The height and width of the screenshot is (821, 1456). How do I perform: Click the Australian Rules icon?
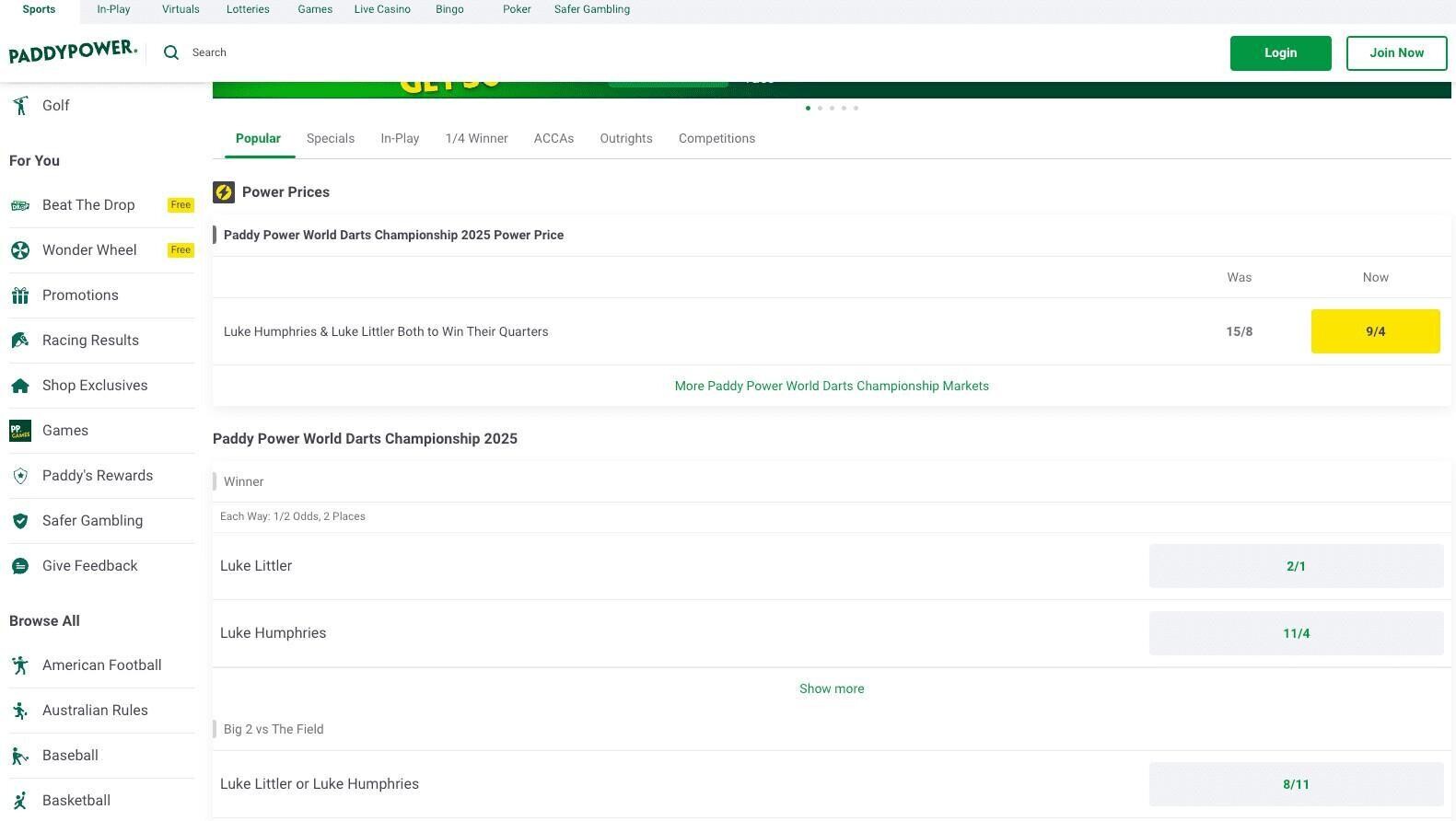[20, 711]
